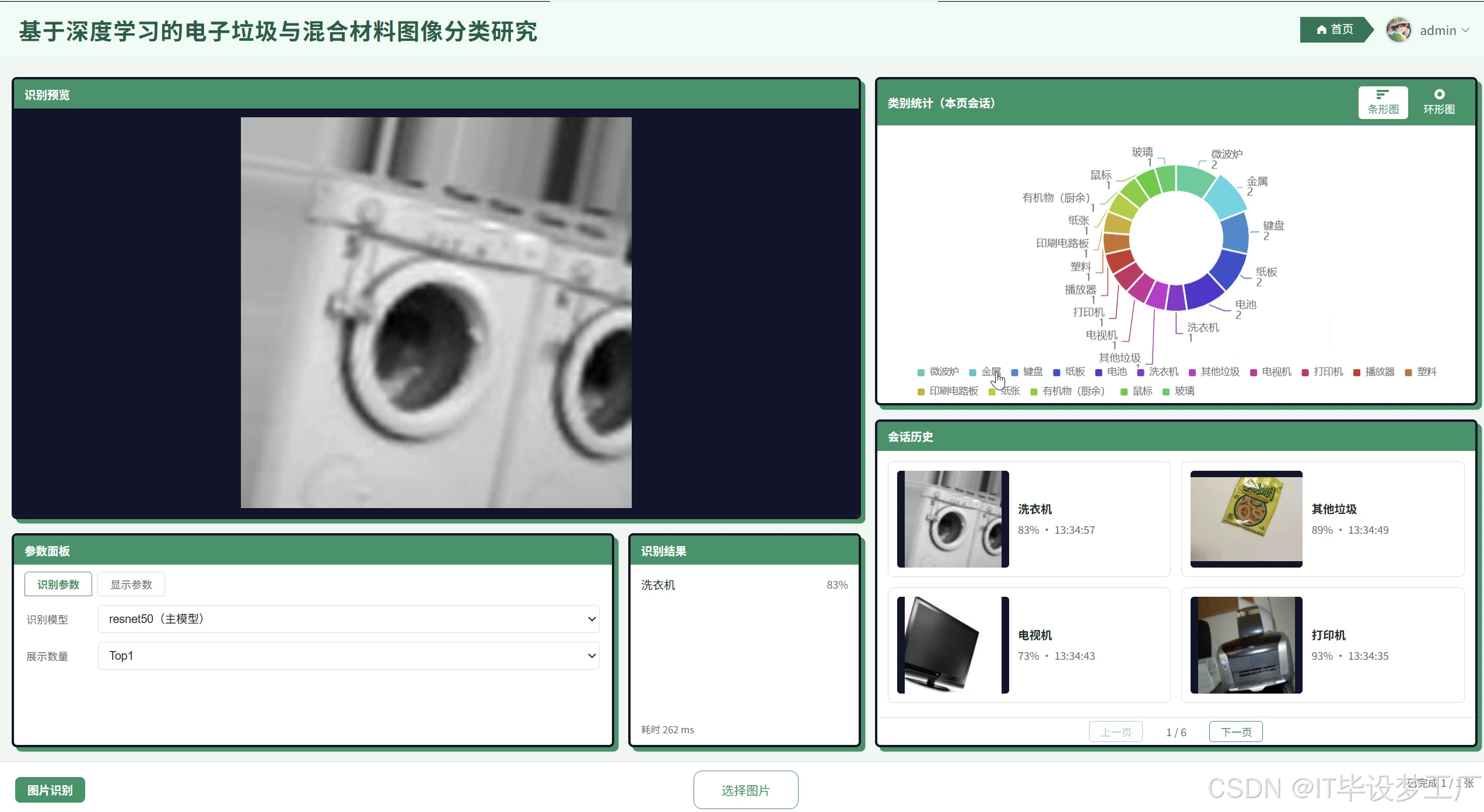The image size is (1484, 812).
Task: Toggle the 纸板 legend item
Action: point(1069,372)
